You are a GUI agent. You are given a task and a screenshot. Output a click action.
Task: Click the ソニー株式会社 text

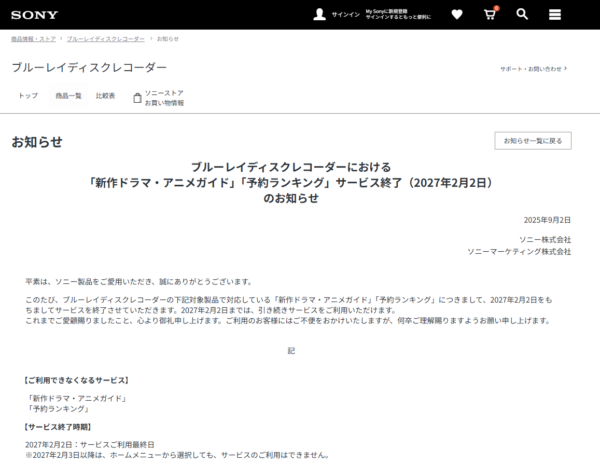545,240
